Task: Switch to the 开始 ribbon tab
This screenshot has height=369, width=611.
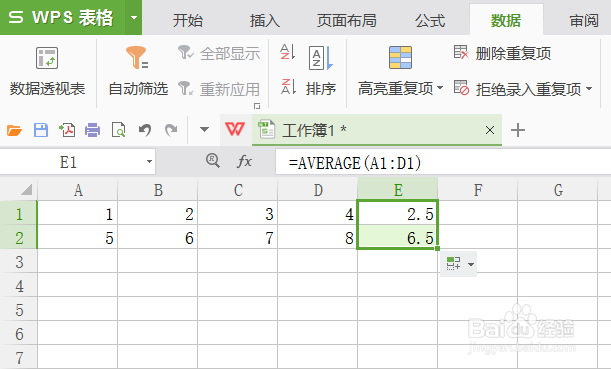Action: click(188, 20)
